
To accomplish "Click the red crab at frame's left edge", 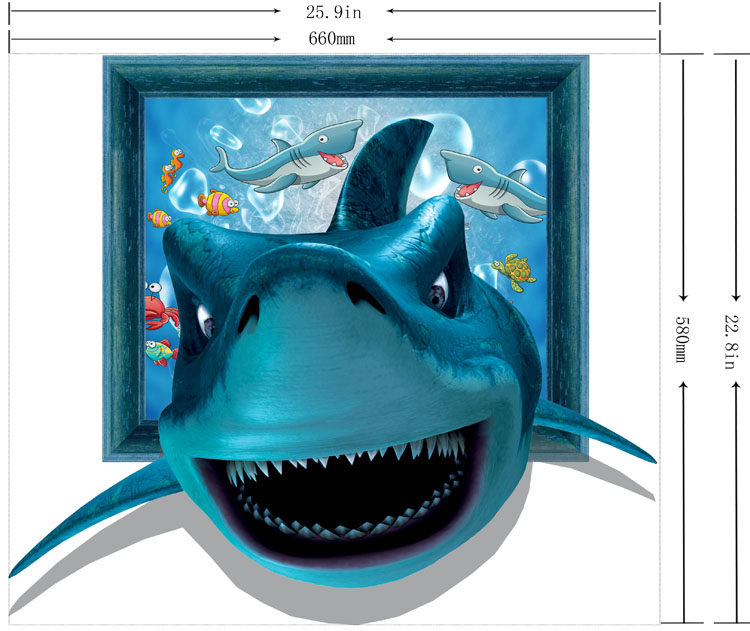I will point(161,306).
